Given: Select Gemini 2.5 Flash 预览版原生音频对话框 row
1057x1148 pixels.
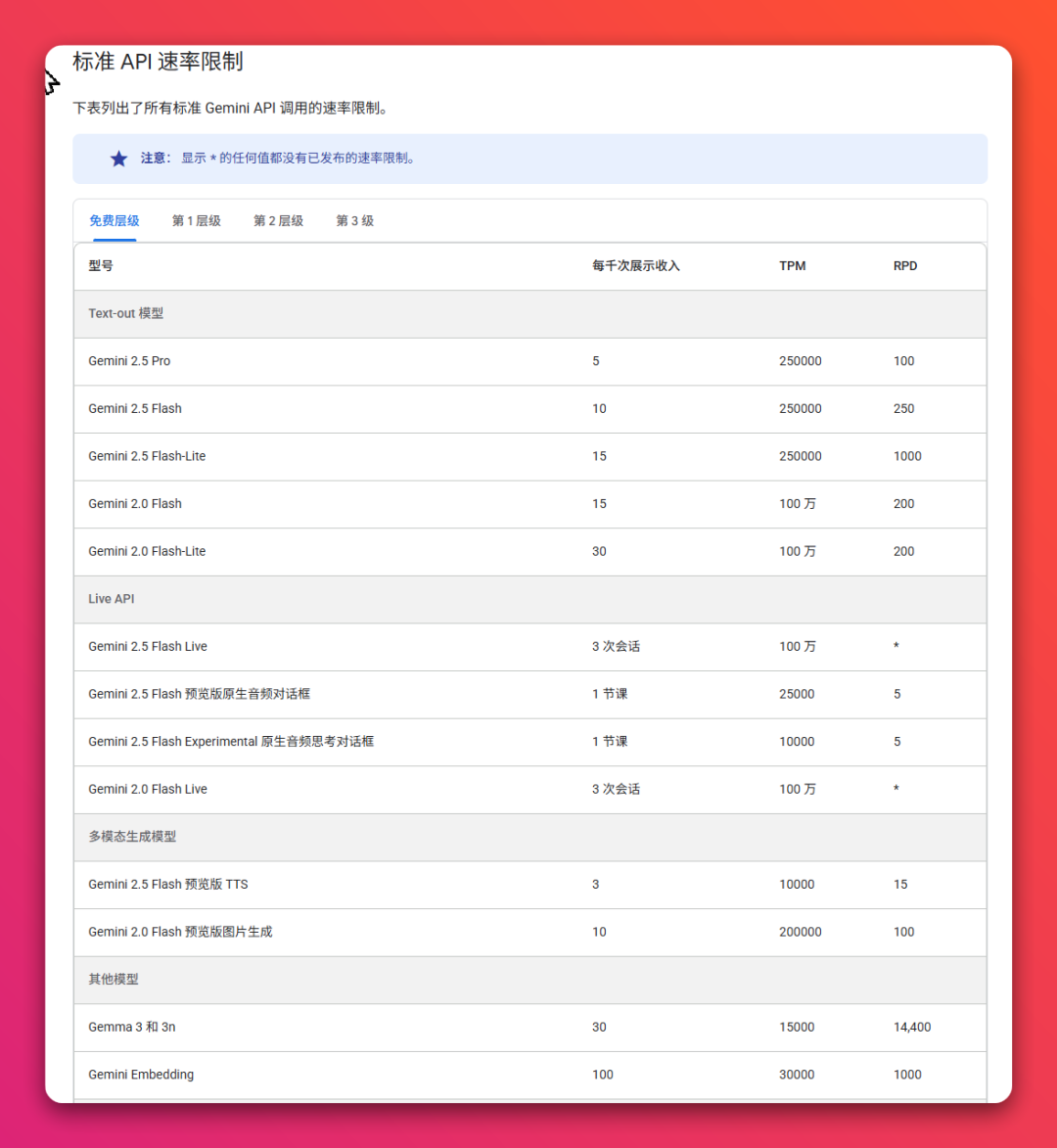Looking at the screenshot, I should click(529, 694).
